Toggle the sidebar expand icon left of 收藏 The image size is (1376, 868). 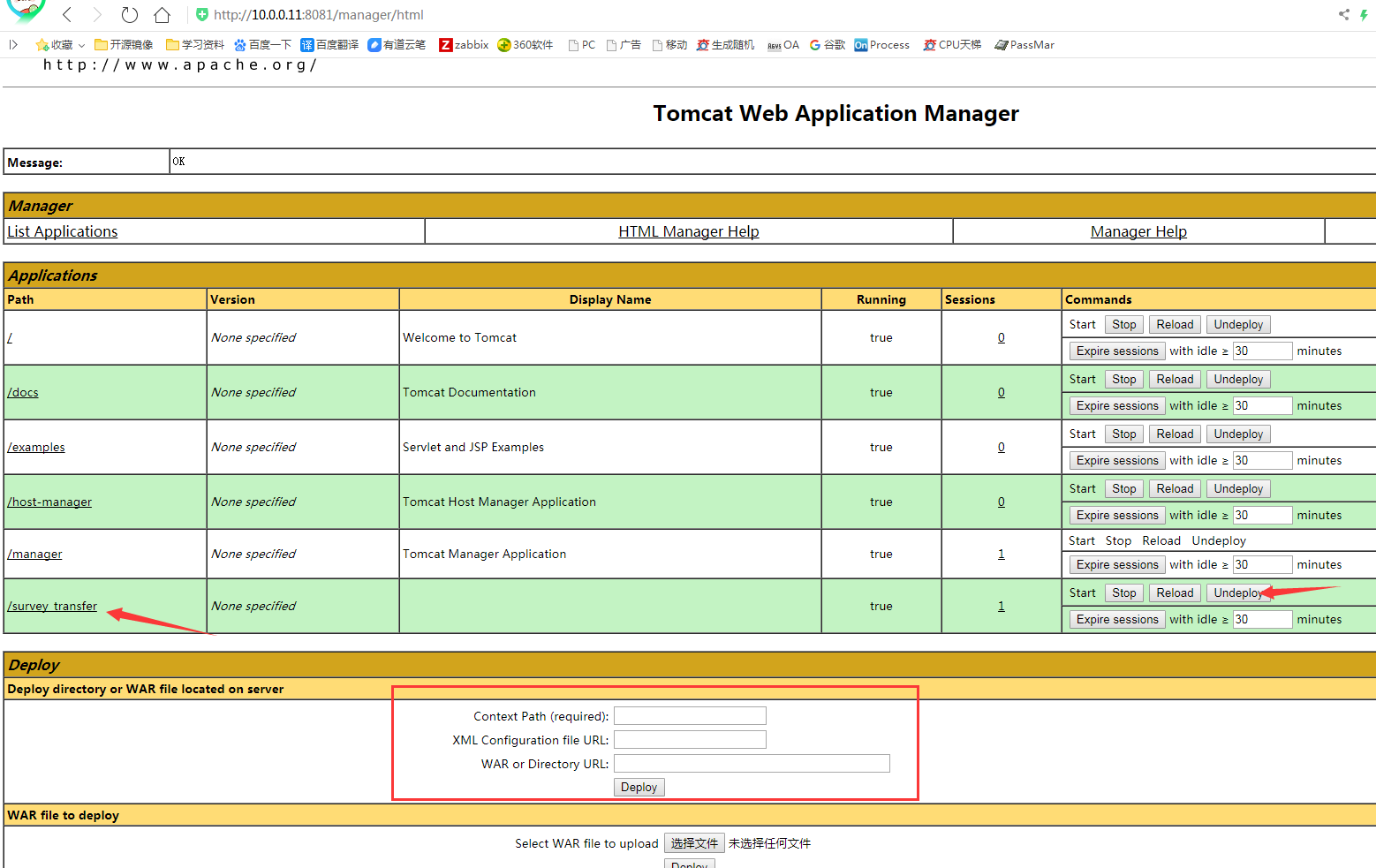13,44
